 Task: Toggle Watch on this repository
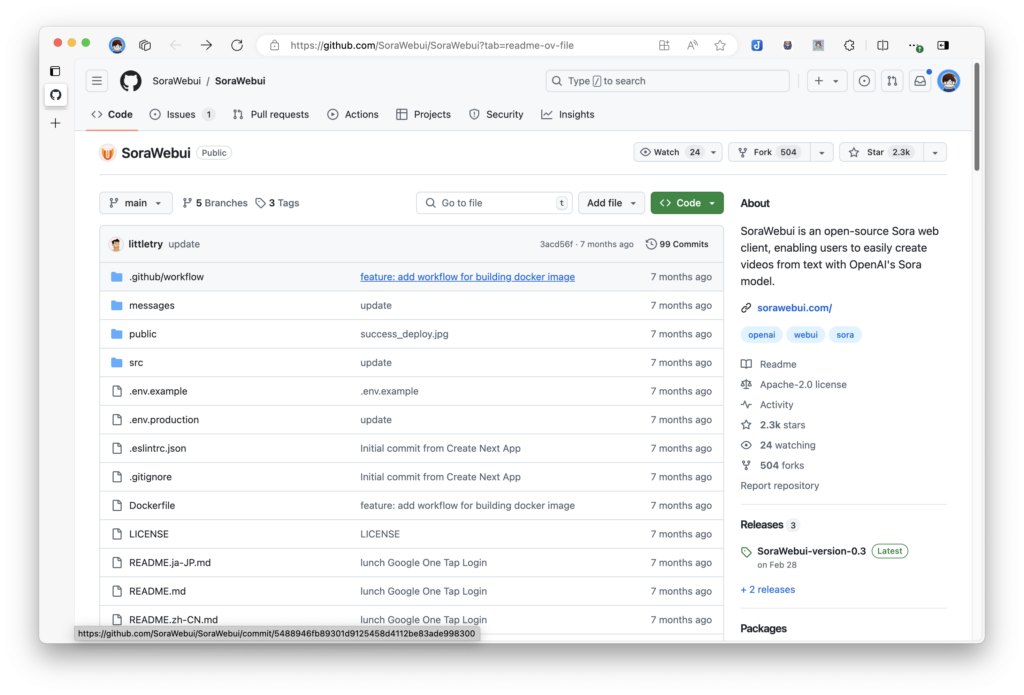point(670,152)
